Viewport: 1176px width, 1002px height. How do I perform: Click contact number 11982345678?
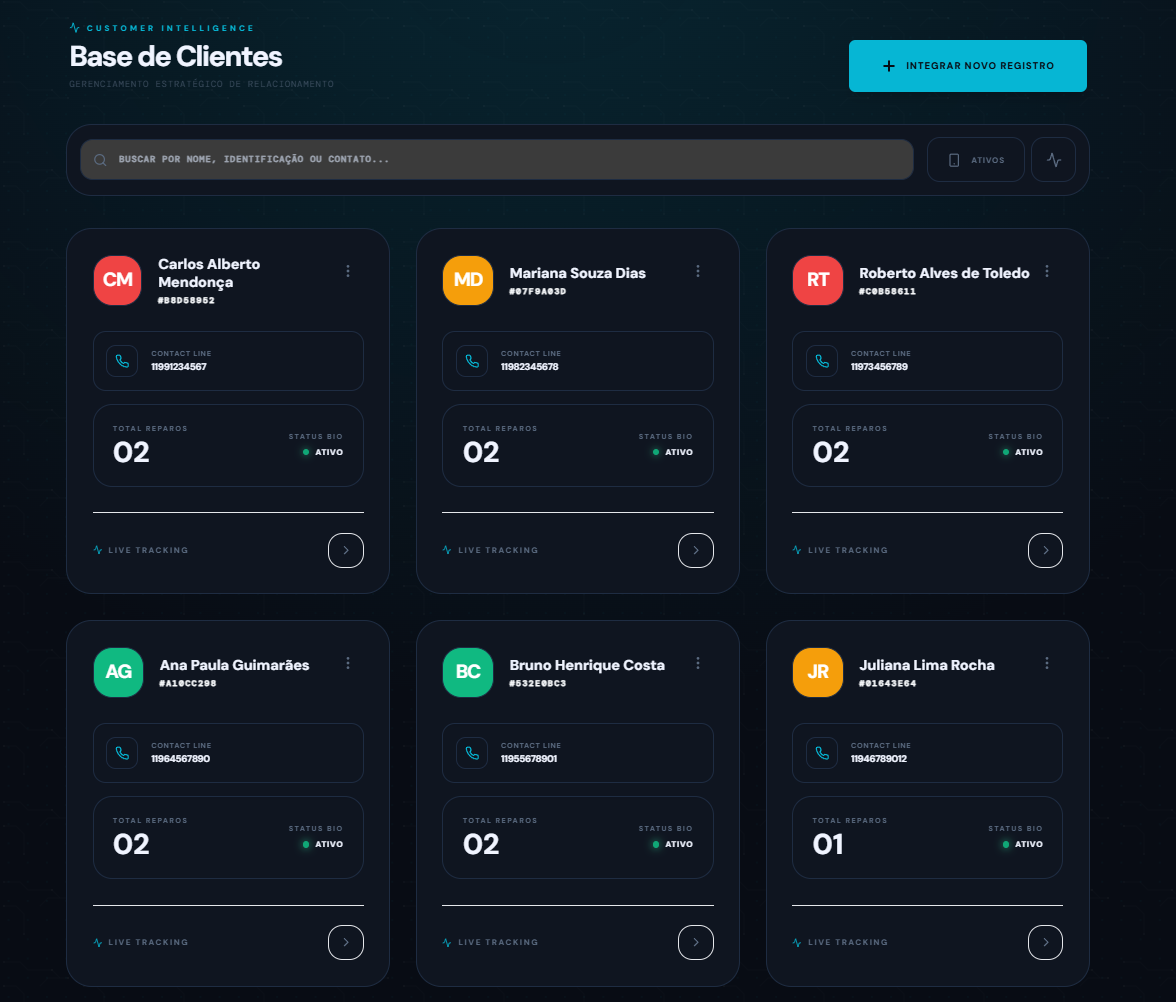530,368
